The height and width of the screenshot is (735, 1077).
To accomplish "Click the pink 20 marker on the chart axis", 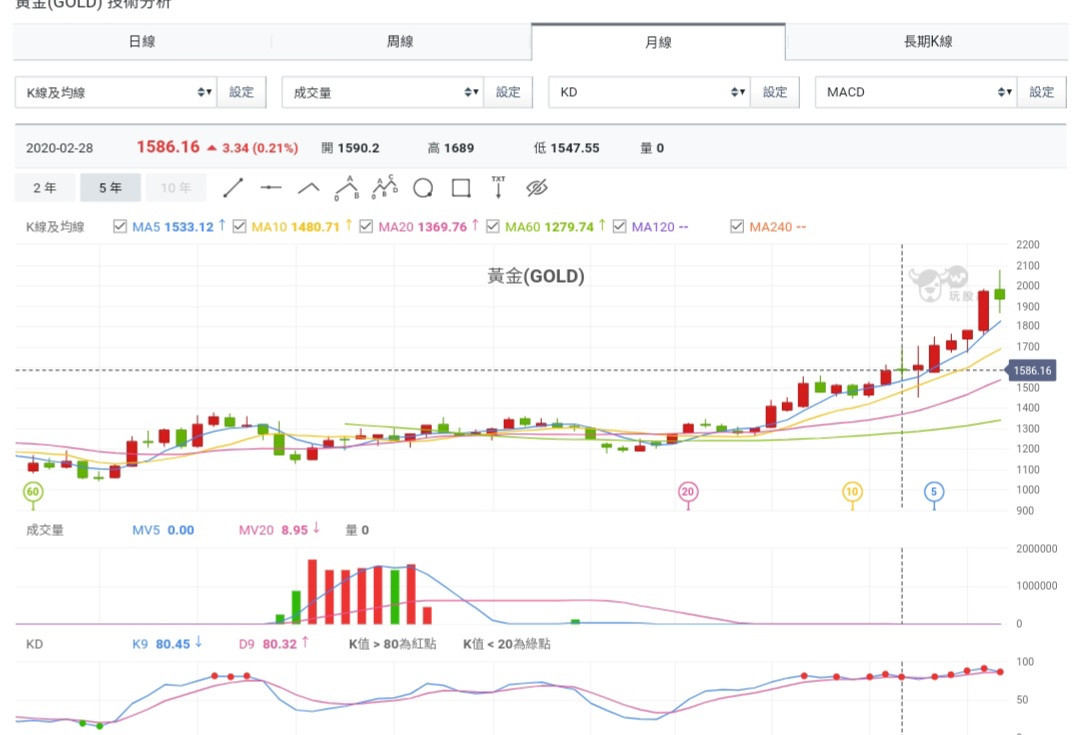I will (x=687, y=492).
